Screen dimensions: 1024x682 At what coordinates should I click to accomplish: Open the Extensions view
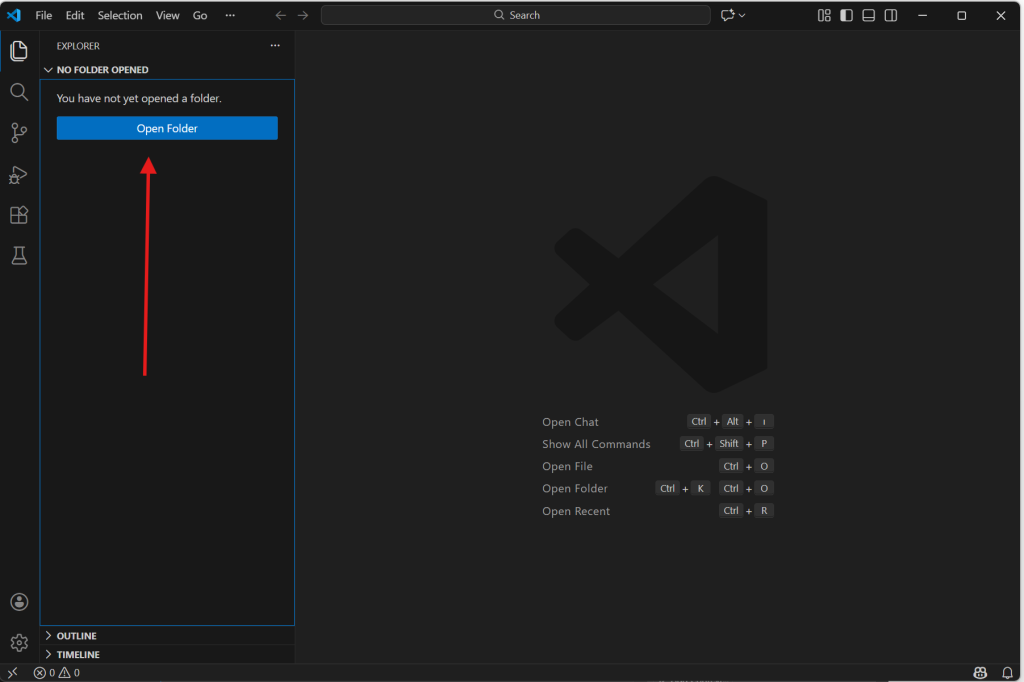point(18,215)
